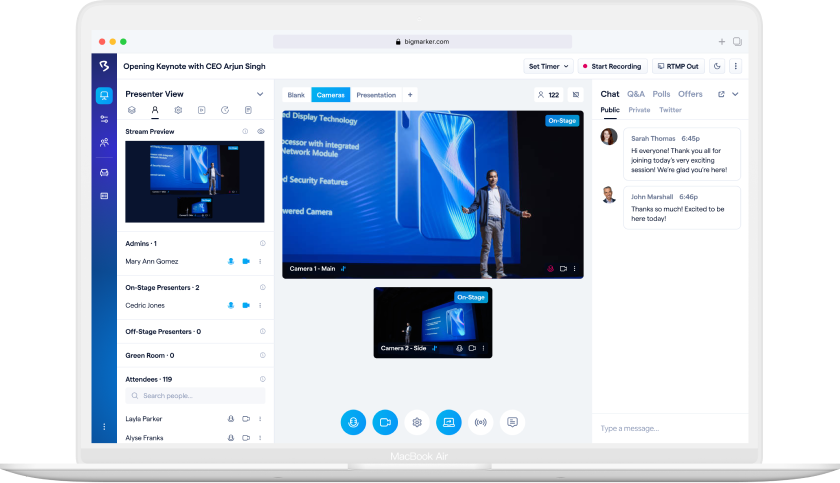Click the screen share button in bottom controls

449,422
